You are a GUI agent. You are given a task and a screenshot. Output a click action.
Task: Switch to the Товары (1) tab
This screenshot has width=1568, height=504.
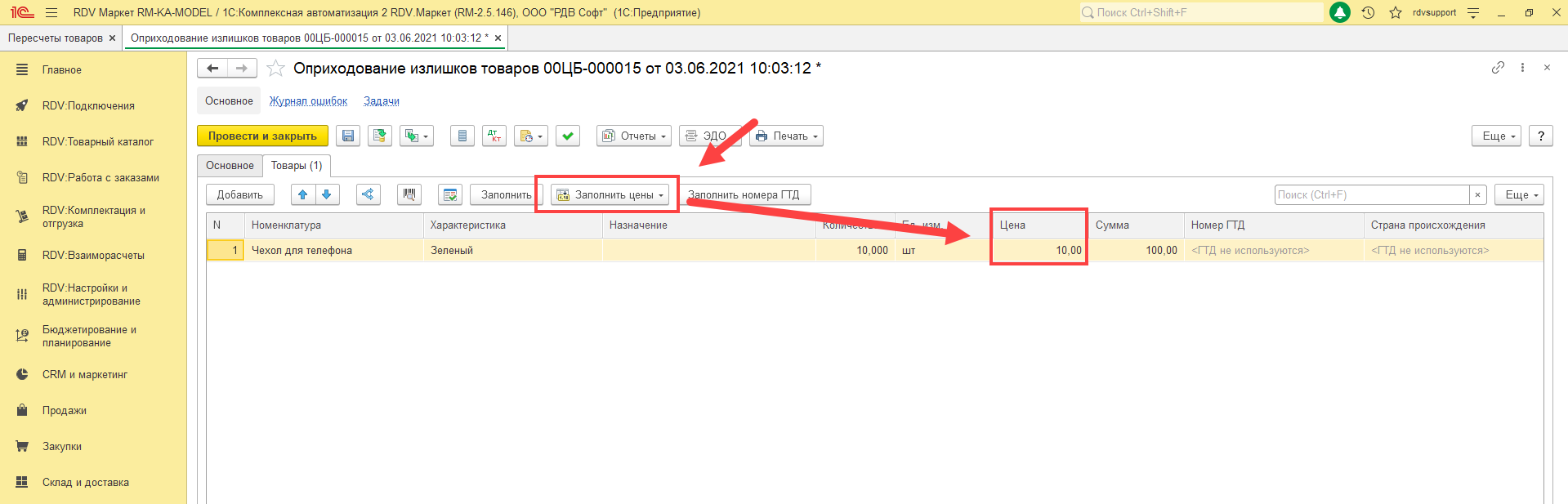click(297, 166)
